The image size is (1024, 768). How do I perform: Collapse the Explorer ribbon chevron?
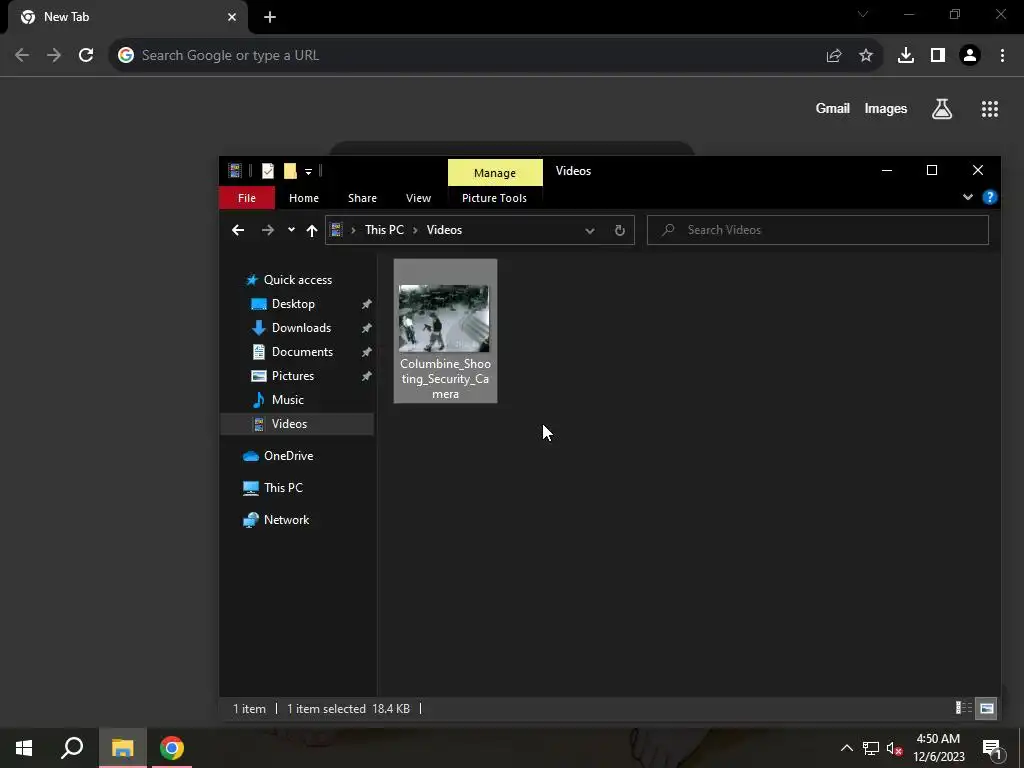967,197
